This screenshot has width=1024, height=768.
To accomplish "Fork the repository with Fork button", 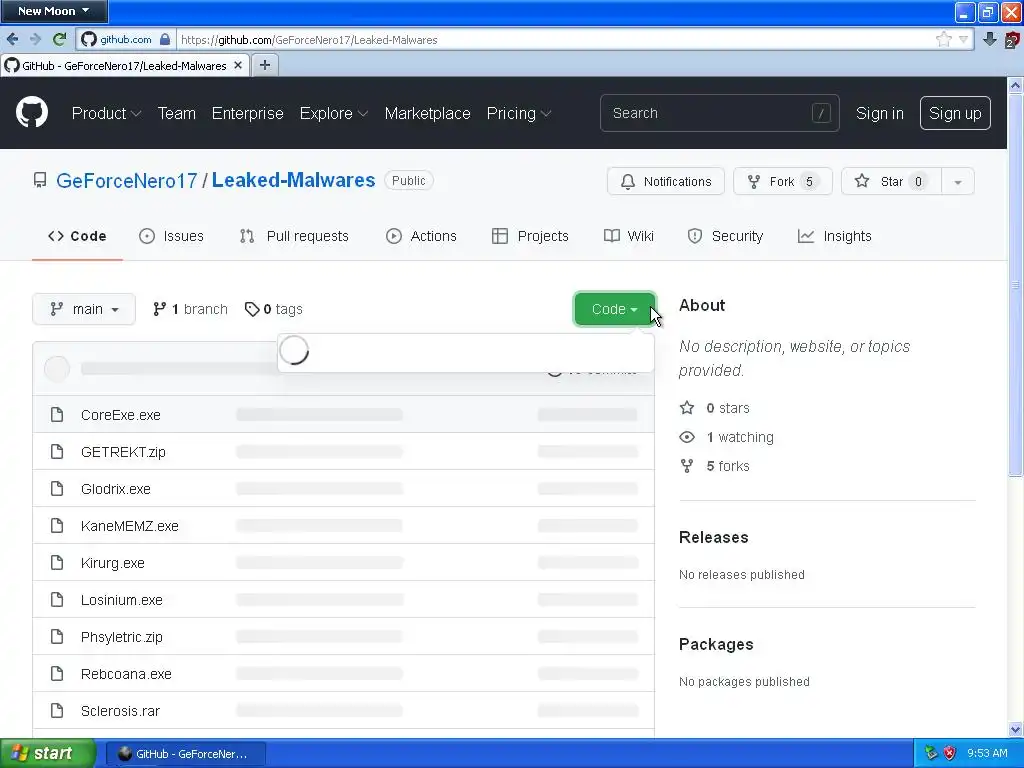I will tap(782, 182).
